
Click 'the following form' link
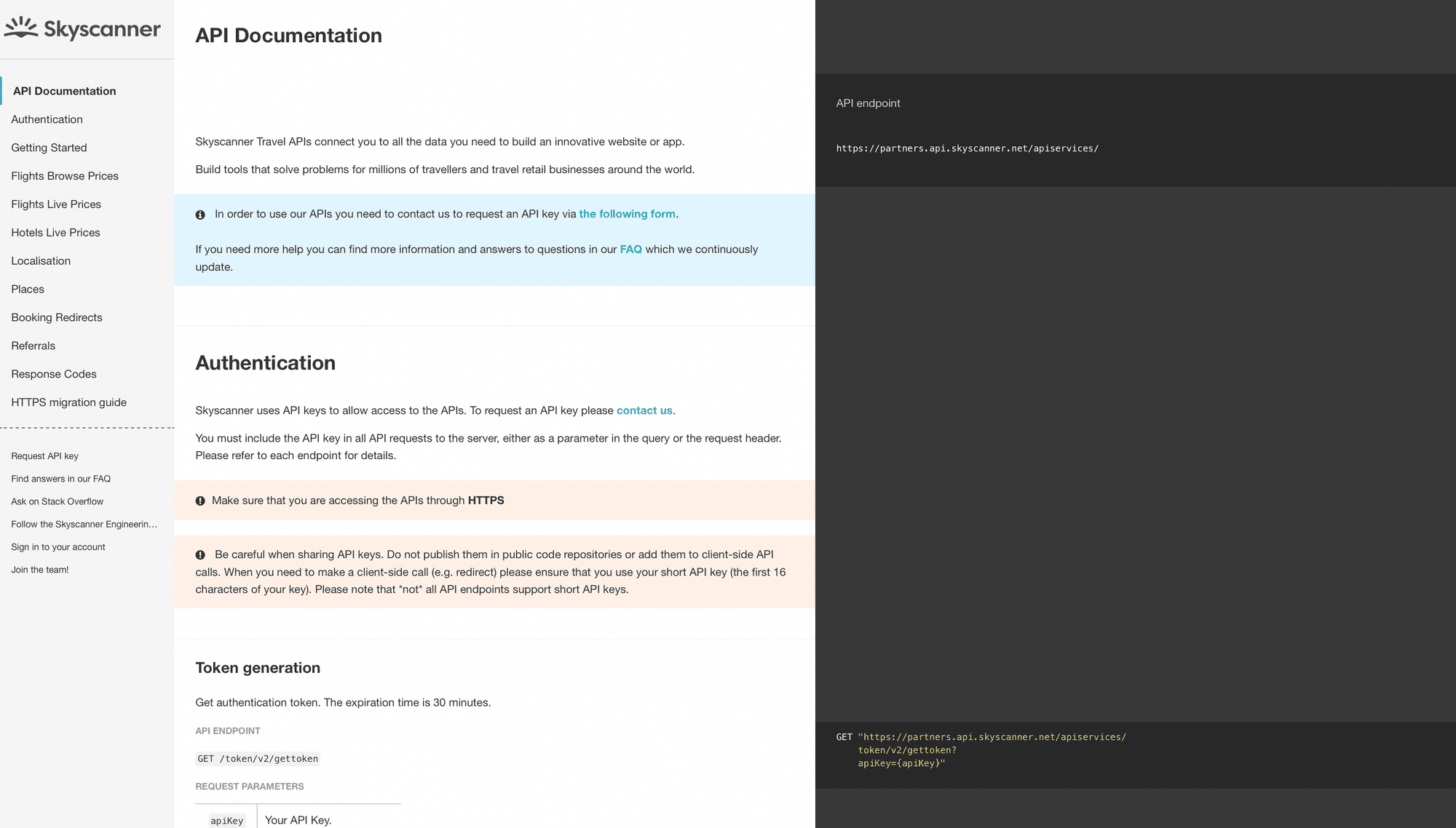[x=627, y=214]
